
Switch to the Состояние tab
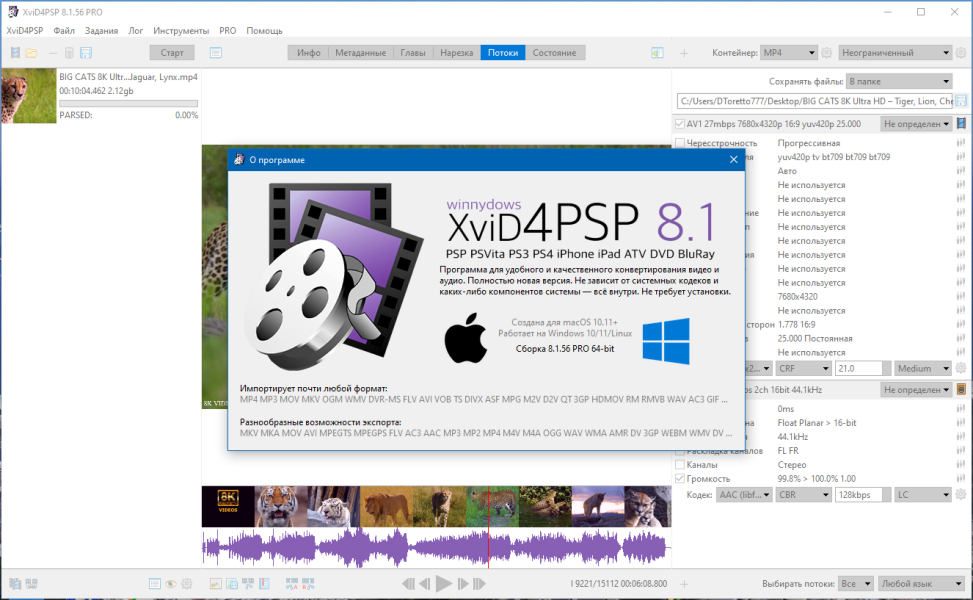coord(554,53)
